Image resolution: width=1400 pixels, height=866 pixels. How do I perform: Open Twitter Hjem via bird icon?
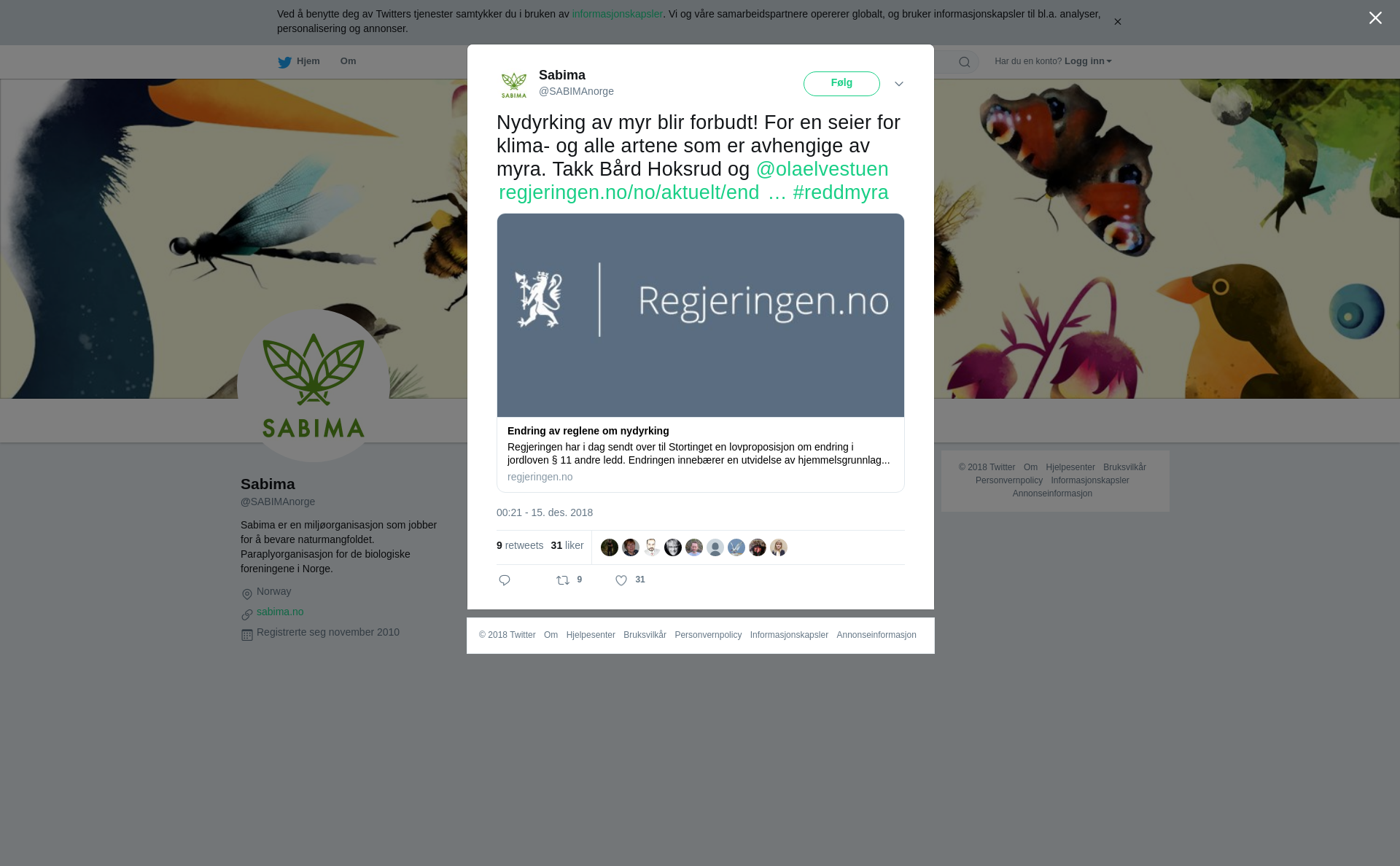pyautogui.click(x=284, y=62)
